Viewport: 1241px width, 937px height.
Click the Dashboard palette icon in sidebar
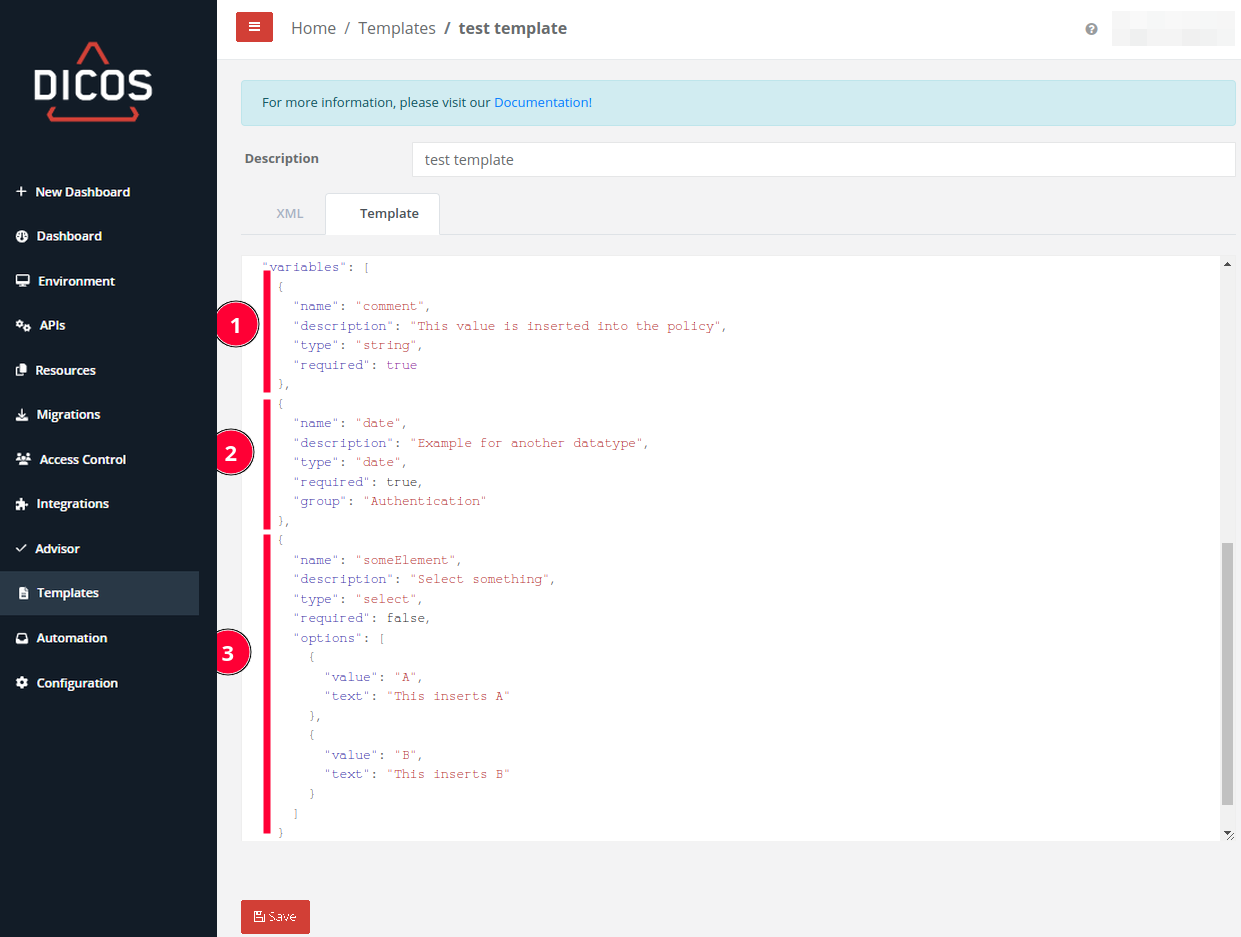(22, 237)
